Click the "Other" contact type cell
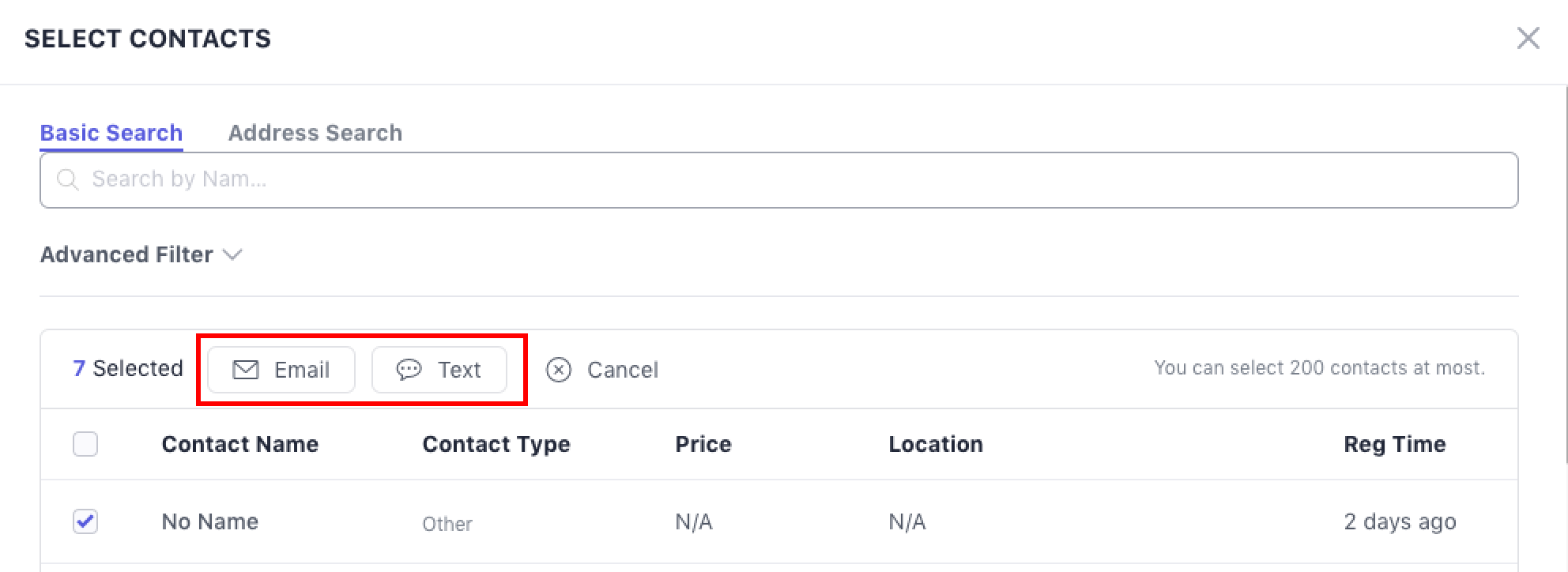Viewport: 1568px width, 572px height. 447,524
